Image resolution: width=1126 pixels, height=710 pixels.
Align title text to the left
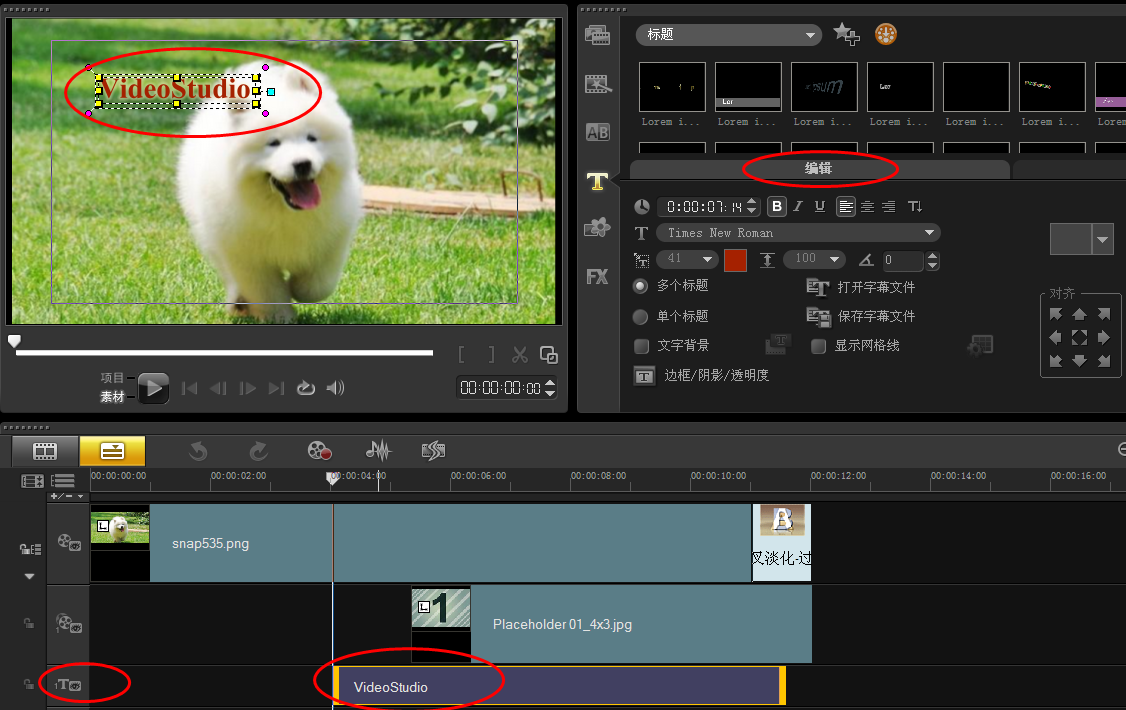(x=846, y=207)
